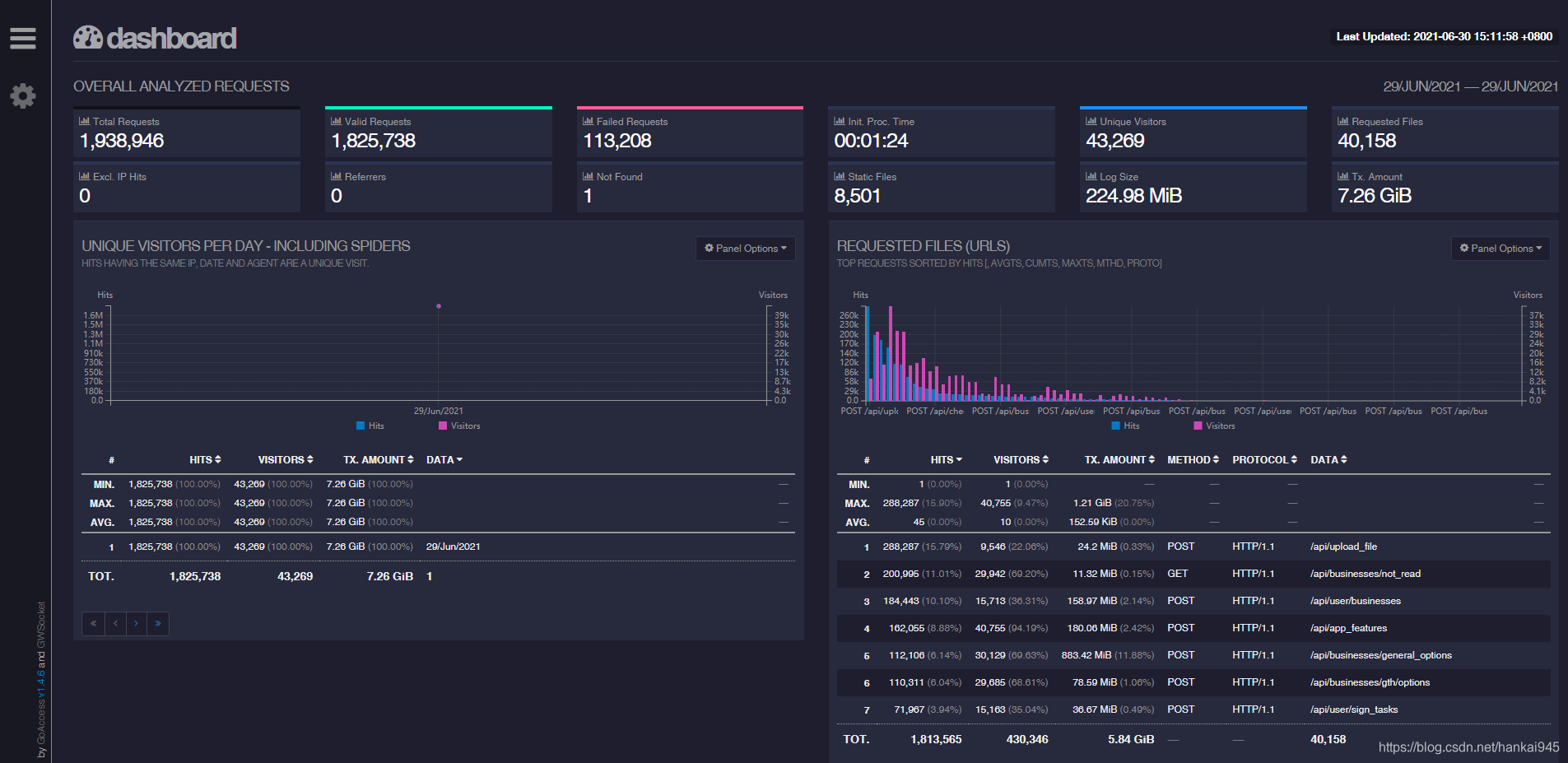Open the settings gear in sidebar

click(x=23, y=95)
